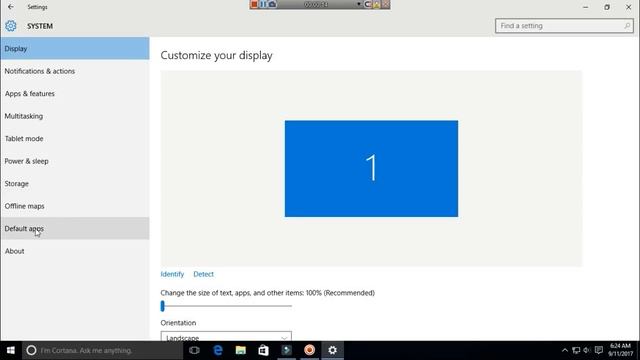Image resolution: width=640 pixels, height=360 pixels.
Task: Open network status in system tray
Action: tap(576, 350)
